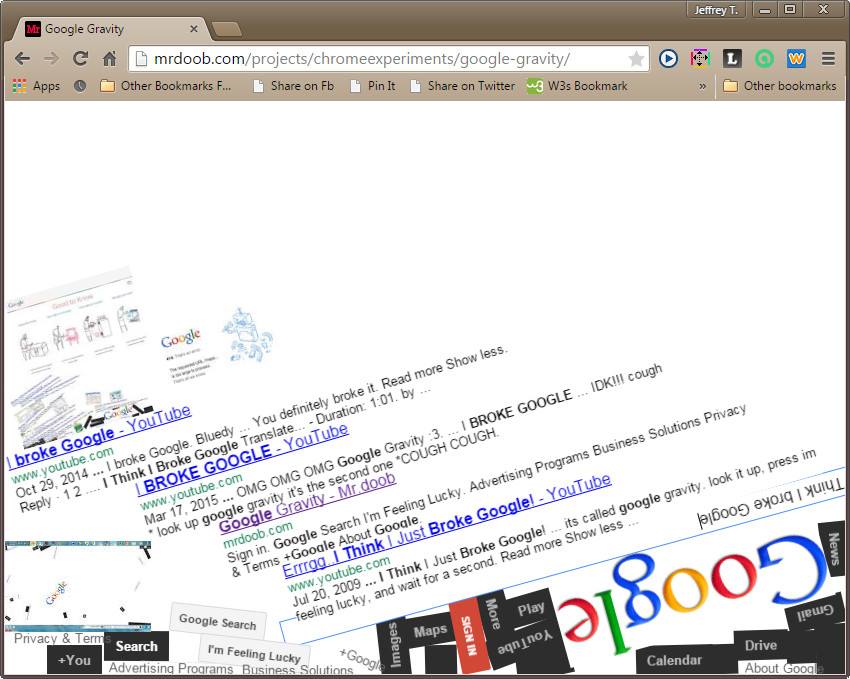Click the Privacy & Terms footer link

point(61,638)
